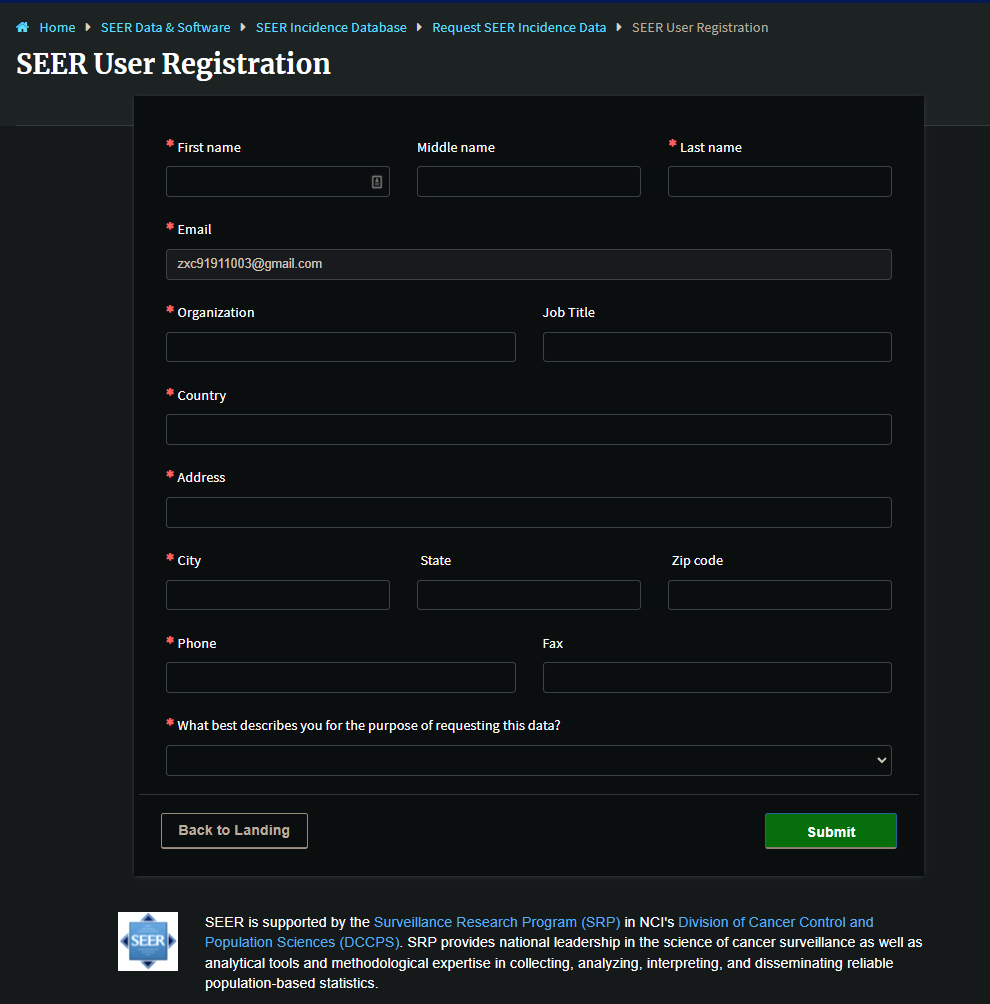
Task: Open the purpose of requesting data dropdown
Action: click(x=529, y=760)
